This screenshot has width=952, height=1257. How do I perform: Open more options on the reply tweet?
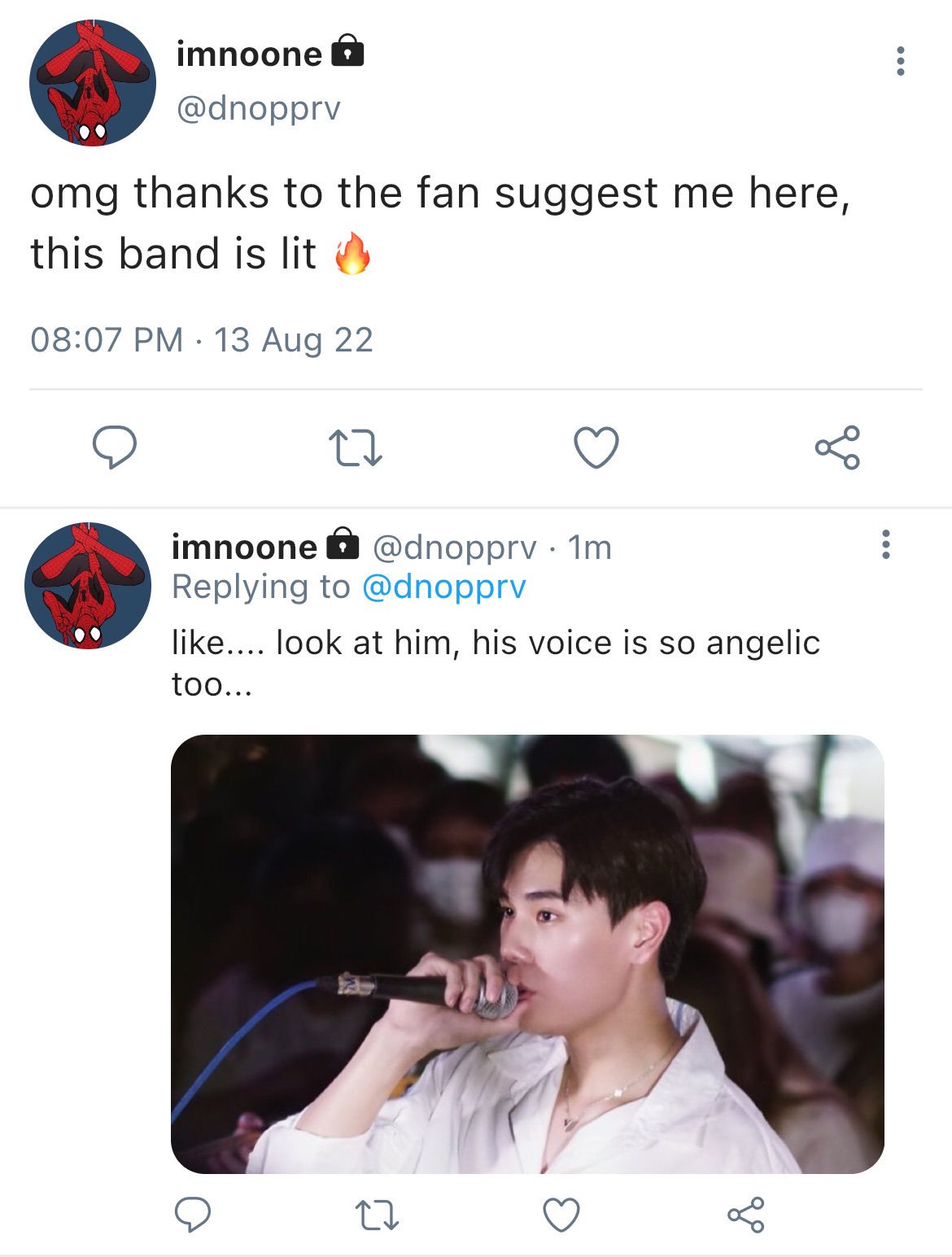coord(886,544)
